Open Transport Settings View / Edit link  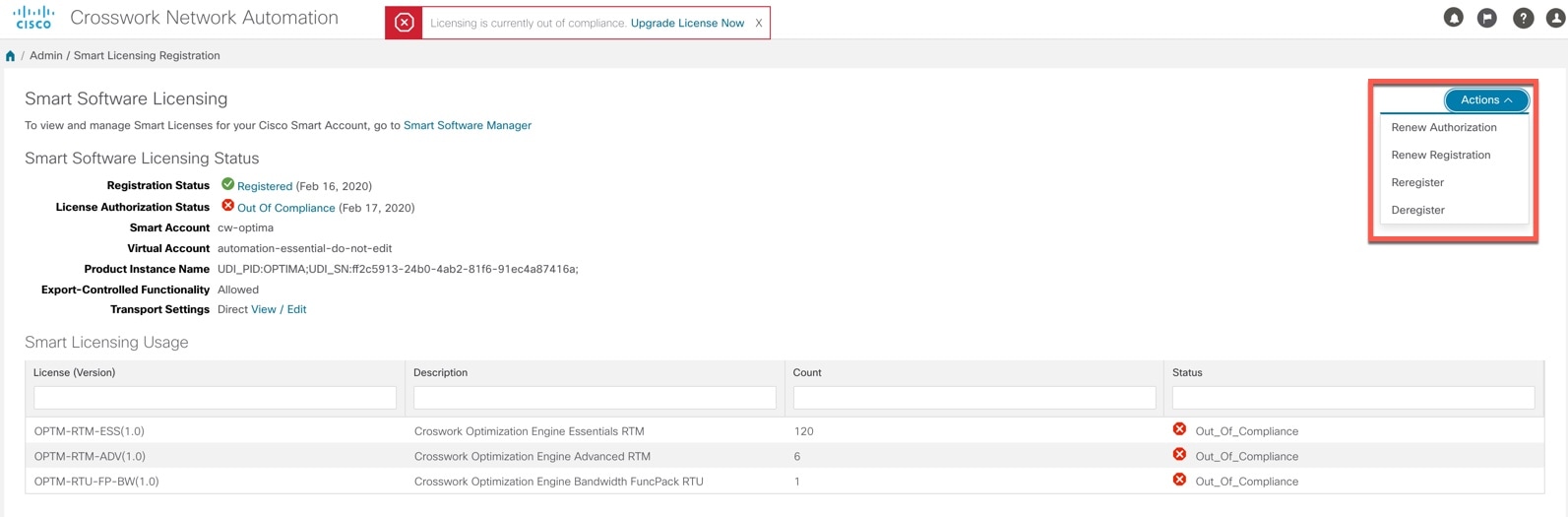tap(279, 309)
